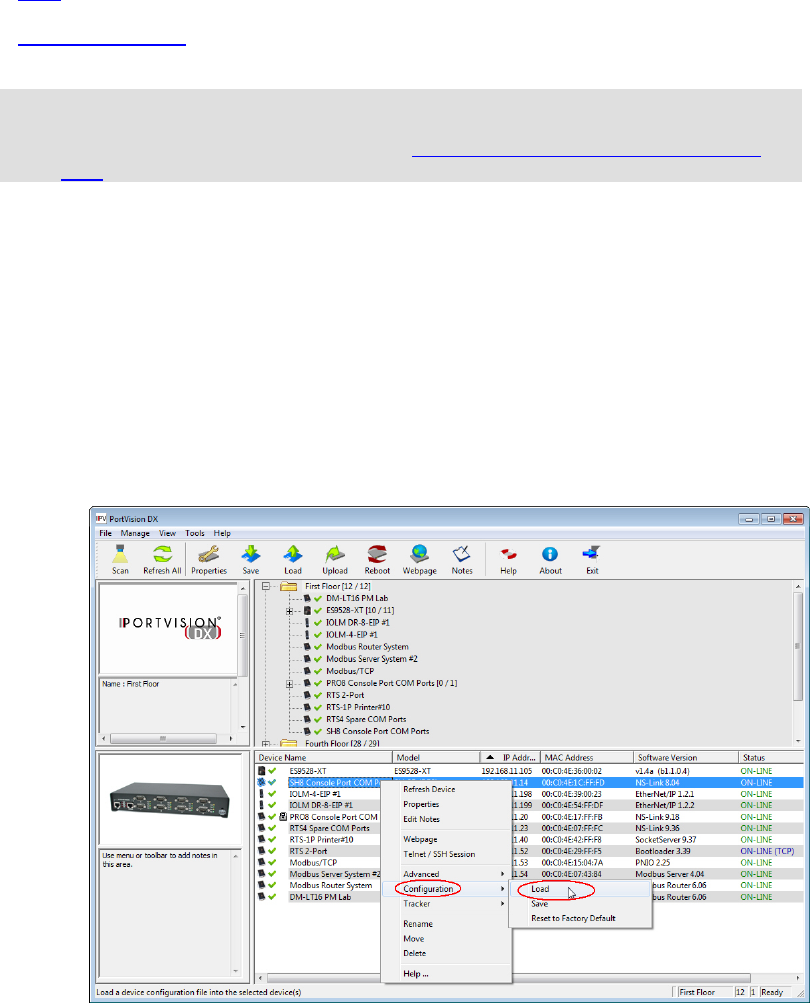Click the About info toolbar icon
Viewport: 810px width, 1003px height.
[550, 559]
